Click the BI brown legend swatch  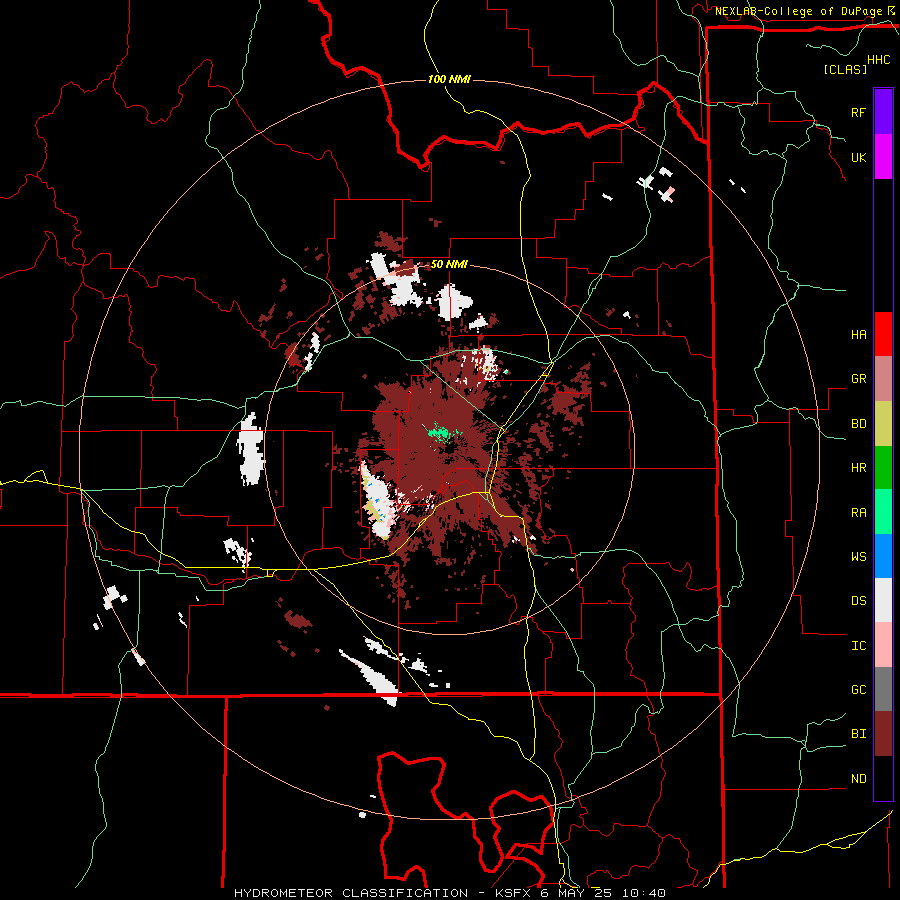click(883, 734)
